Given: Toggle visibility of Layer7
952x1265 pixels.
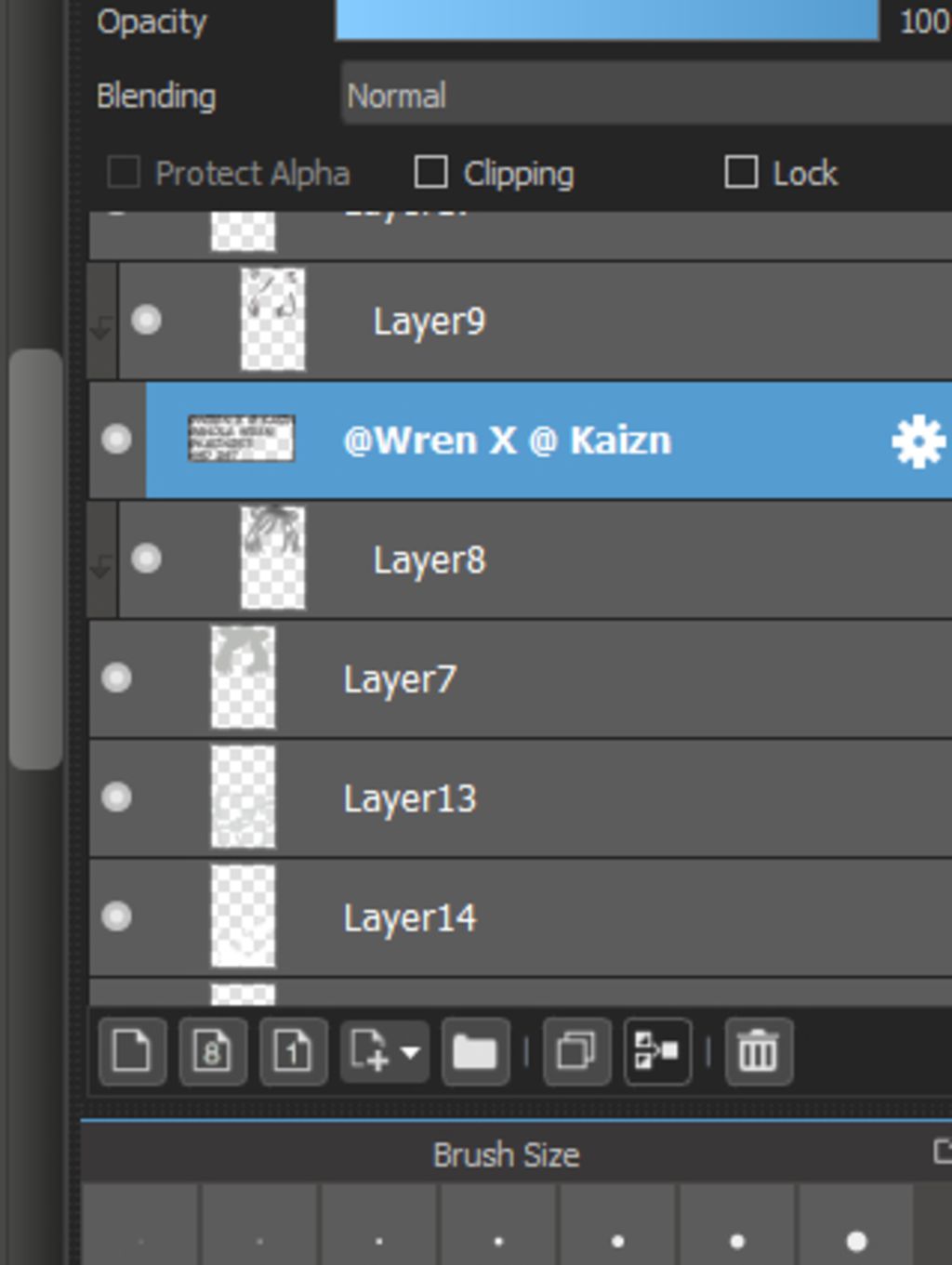Looking at the screenshot, I should coord(116,678).
